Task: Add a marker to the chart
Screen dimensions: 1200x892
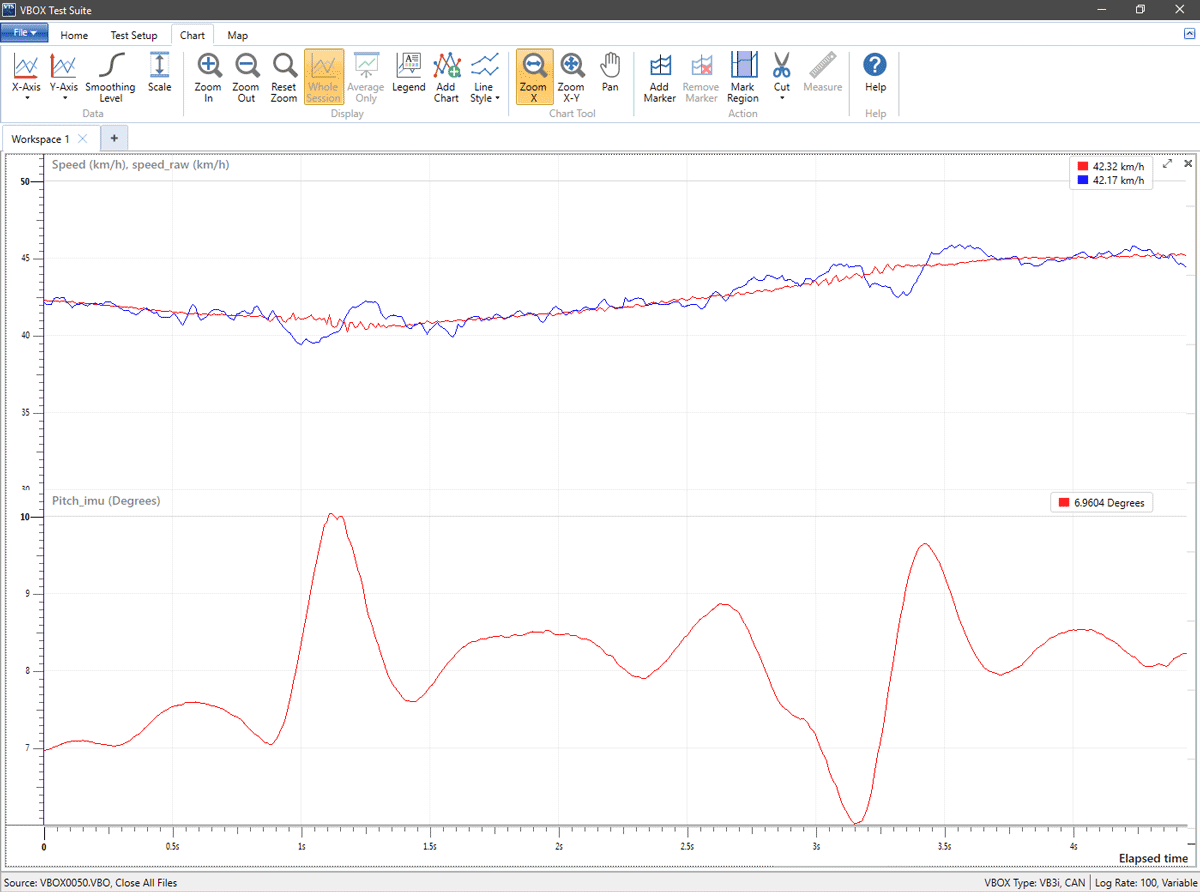Action: pyautogui.click(x=659, y=68)
